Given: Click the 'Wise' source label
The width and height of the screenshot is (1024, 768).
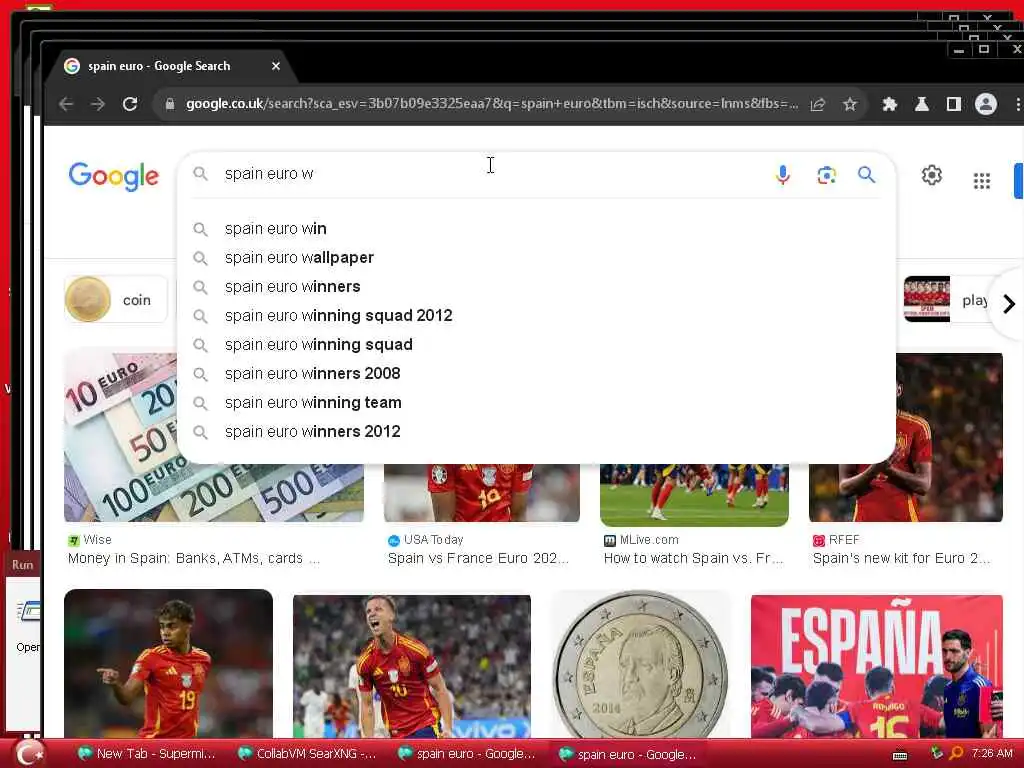Looking at the screenshot, I should [x=97, y=539].
